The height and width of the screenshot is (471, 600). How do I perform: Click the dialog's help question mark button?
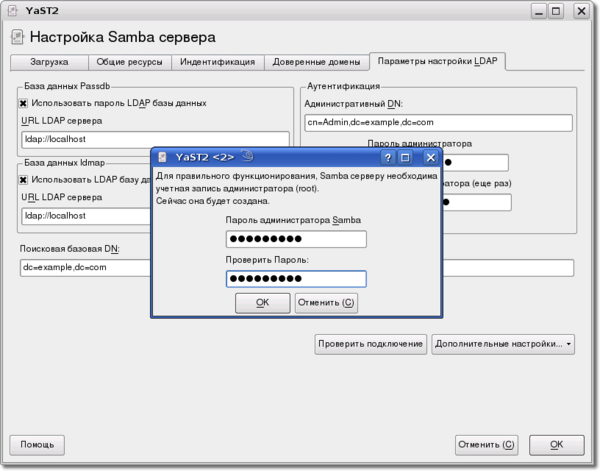387,157
